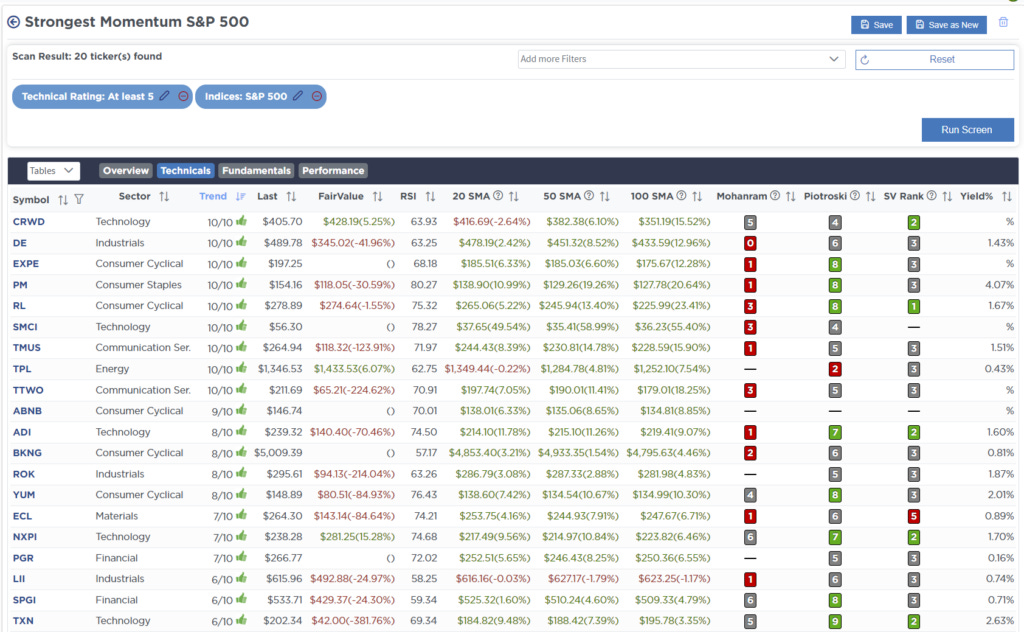Click TXN Piotroski score badge 9

click(x=835, y=622)
